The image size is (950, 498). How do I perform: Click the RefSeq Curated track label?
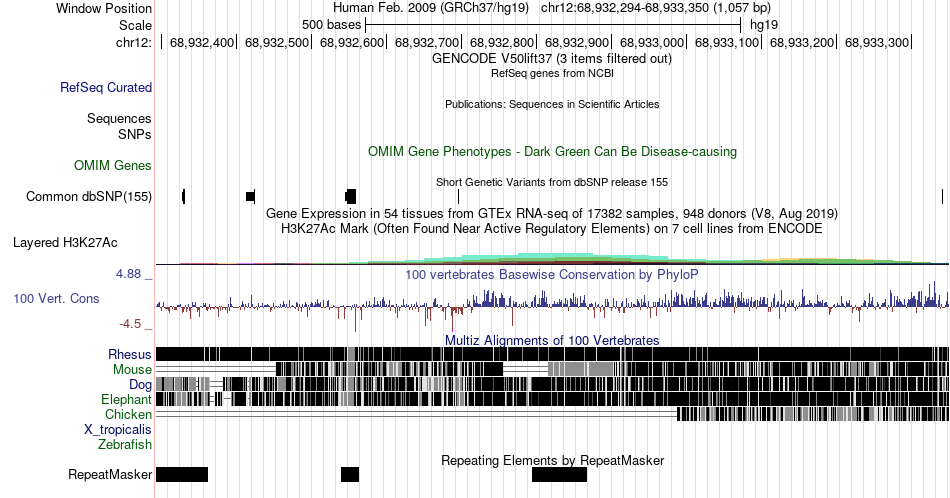click(105, 87)
